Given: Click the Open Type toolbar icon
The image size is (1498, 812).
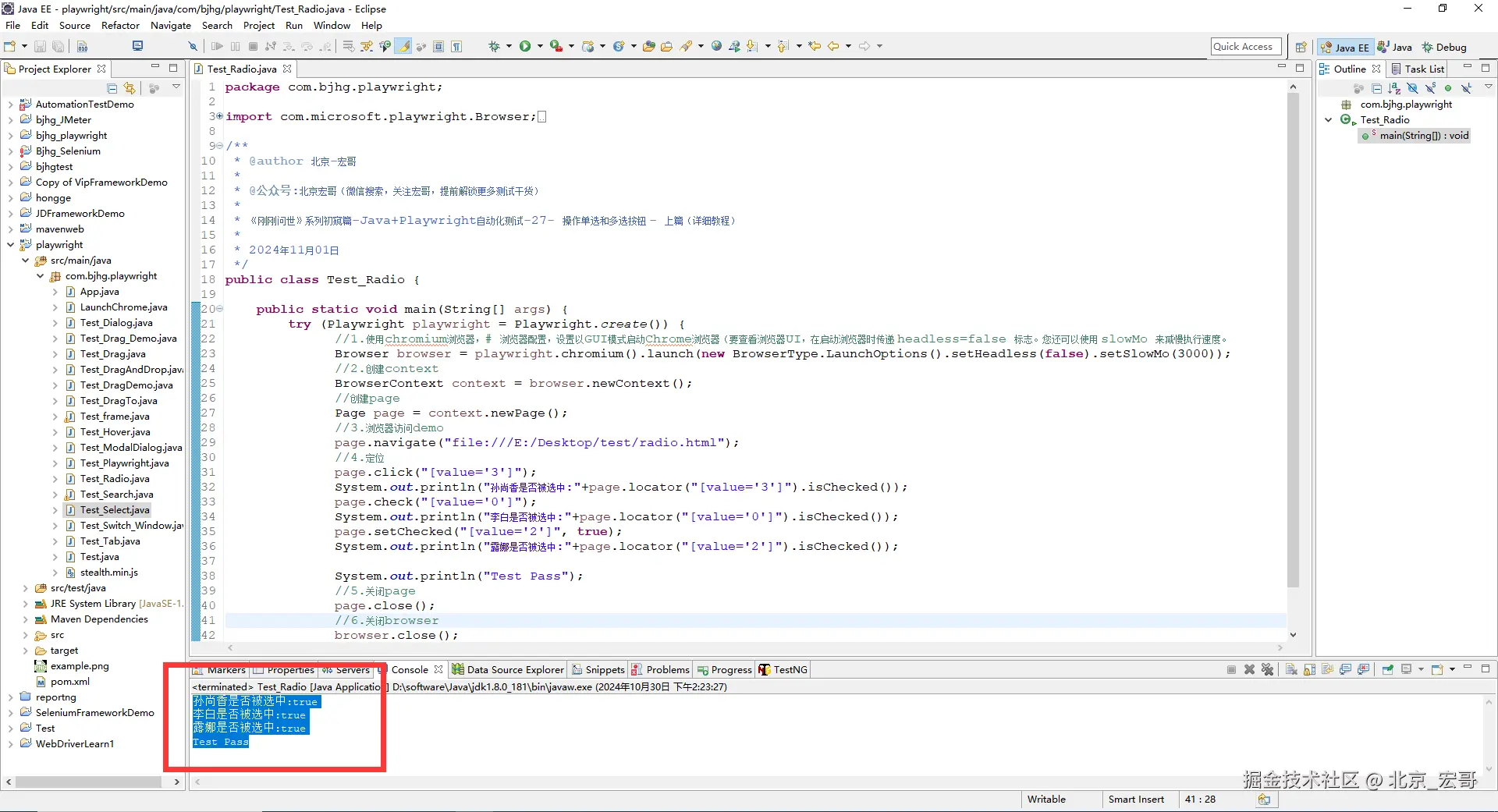Looking at the screenshot, I should point(648,46).
